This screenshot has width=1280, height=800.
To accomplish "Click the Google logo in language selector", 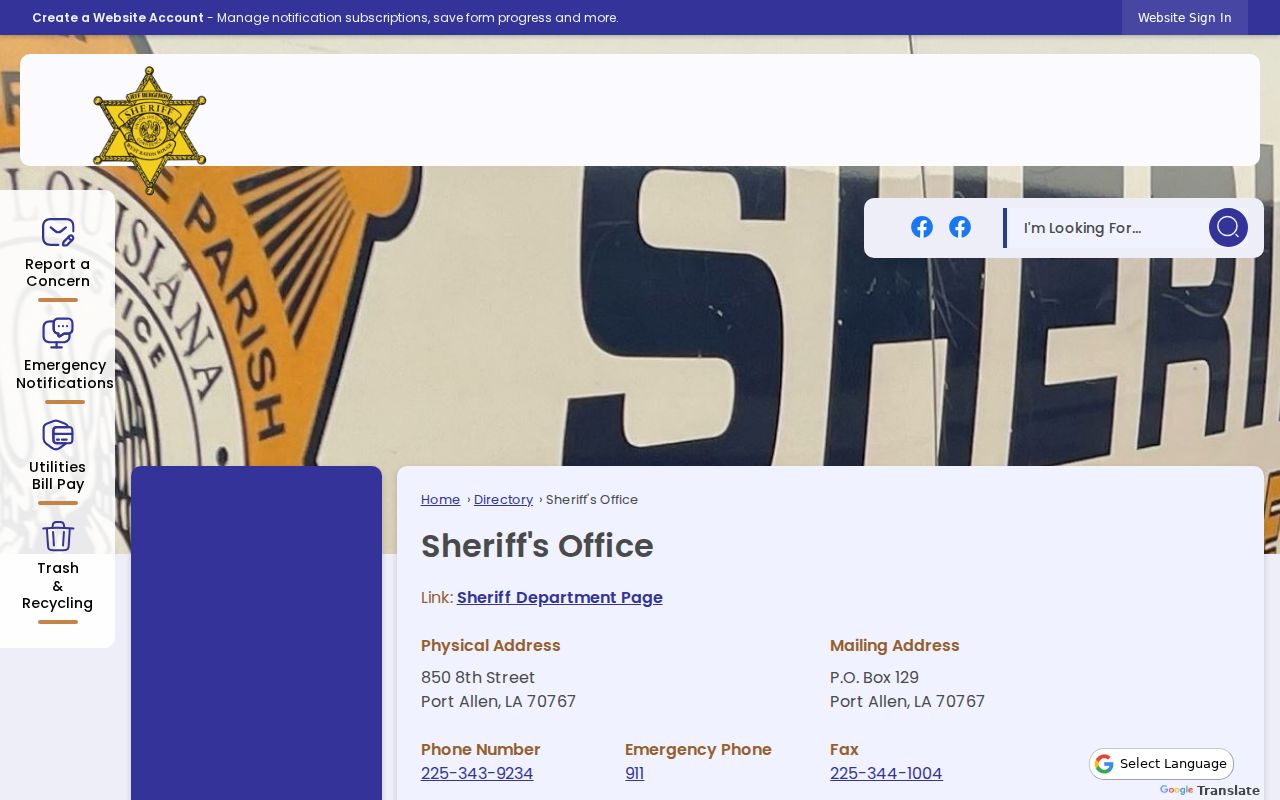I will click(1104, 764).
